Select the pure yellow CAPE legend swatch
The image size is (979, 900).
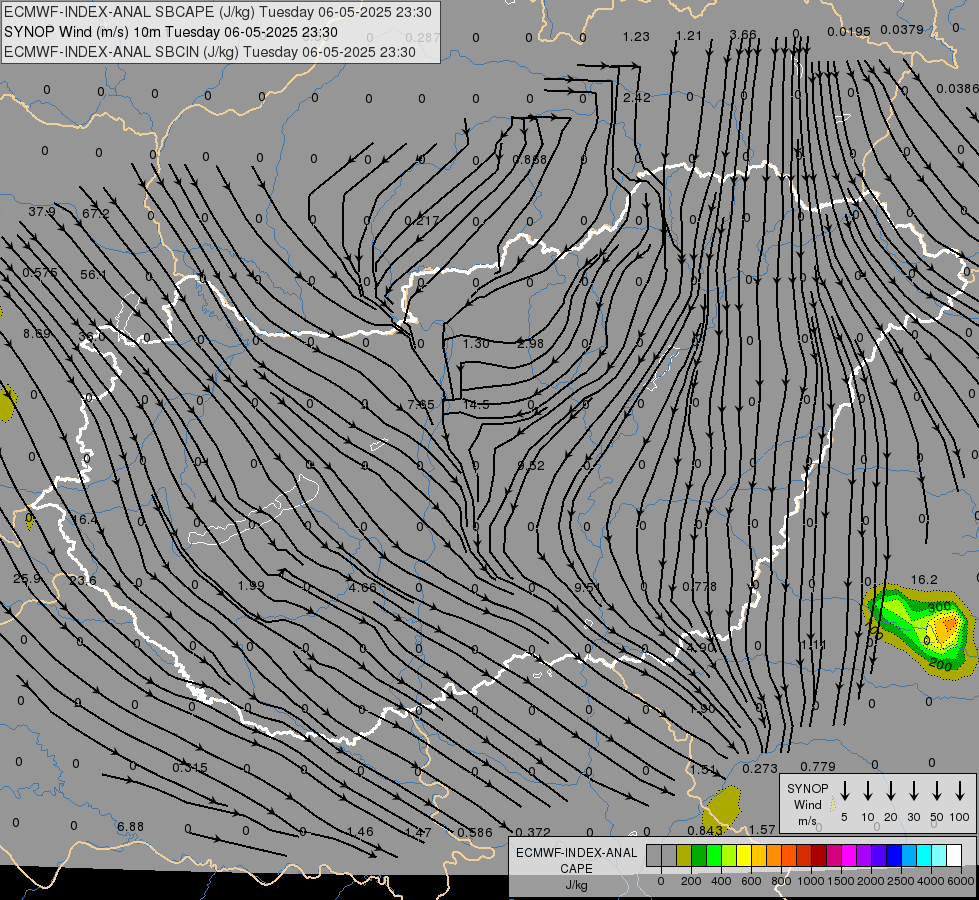(744, 855)
